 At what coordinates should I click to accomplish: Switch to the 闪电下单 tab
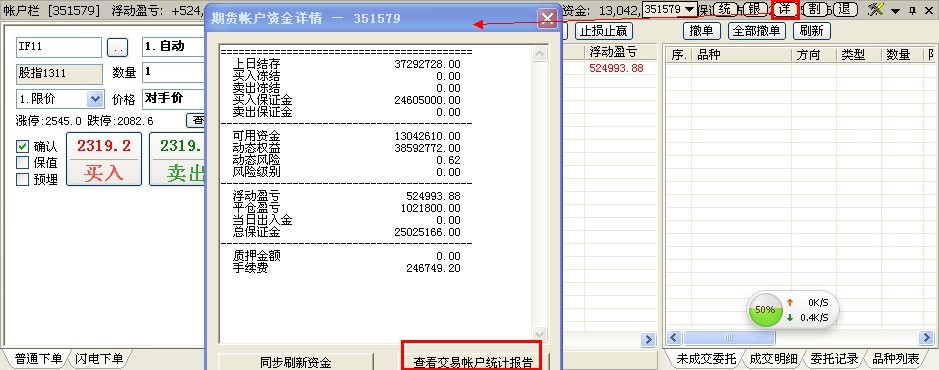(x=99, y=359)
